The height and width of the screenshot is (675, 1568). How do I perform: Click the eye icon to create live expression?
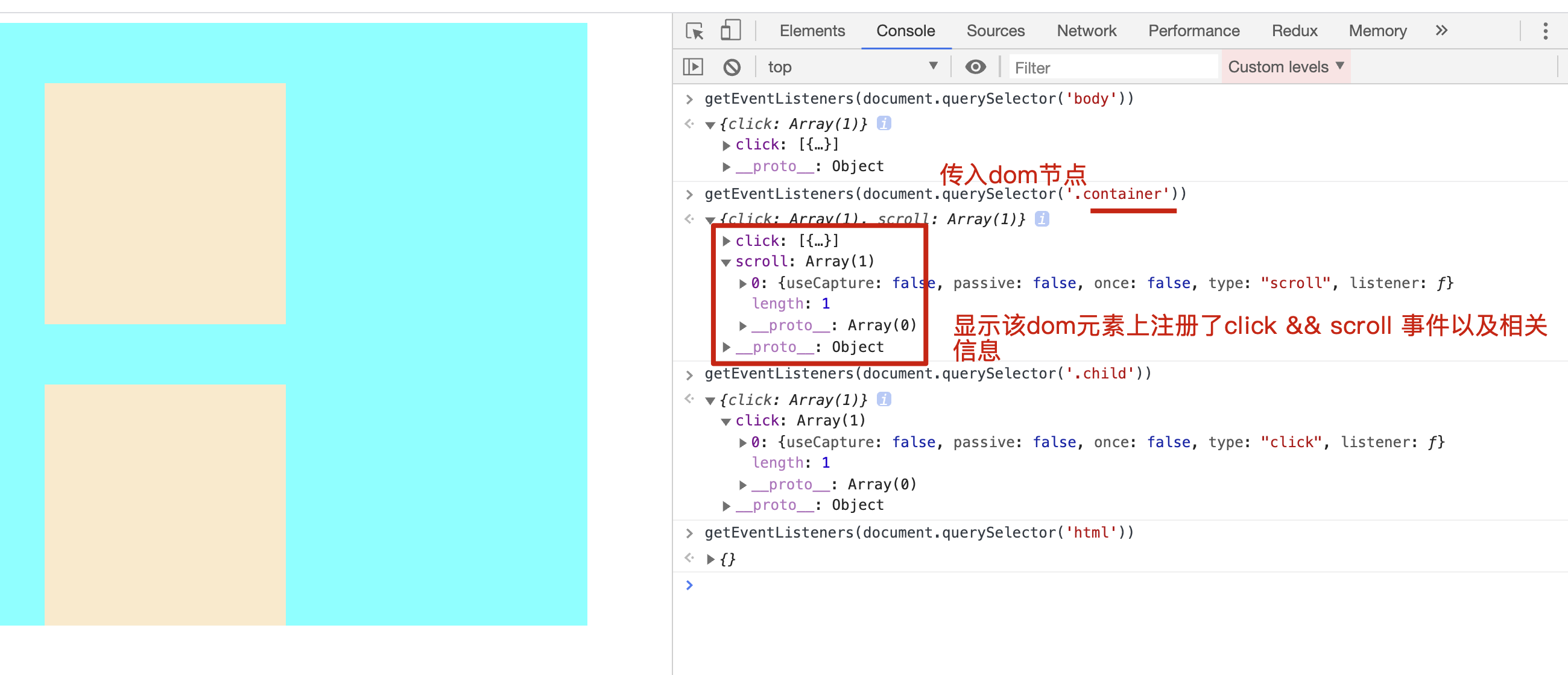tap(975, 67)
